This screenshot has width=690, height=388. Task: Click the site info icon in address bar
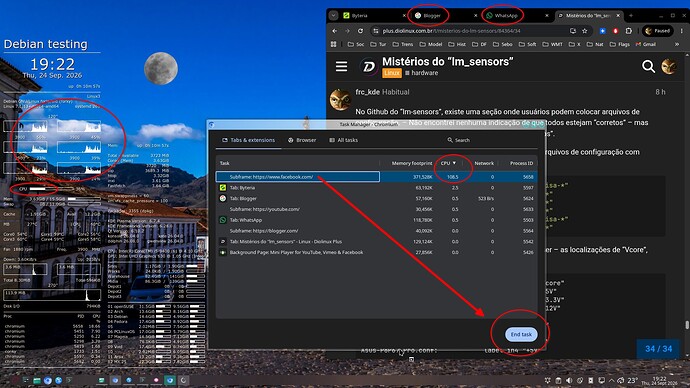click(375, 31)
